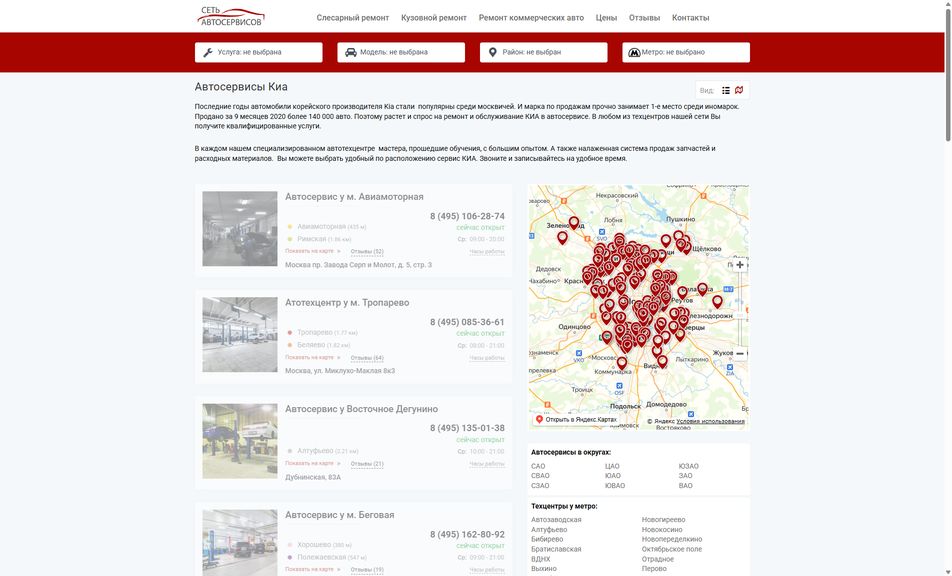Image resolution: width=952 pixels, height=576 pixels.
Task: Open photo of Автосервис у Восточное Дегунино
Action: tap(240, 441)
